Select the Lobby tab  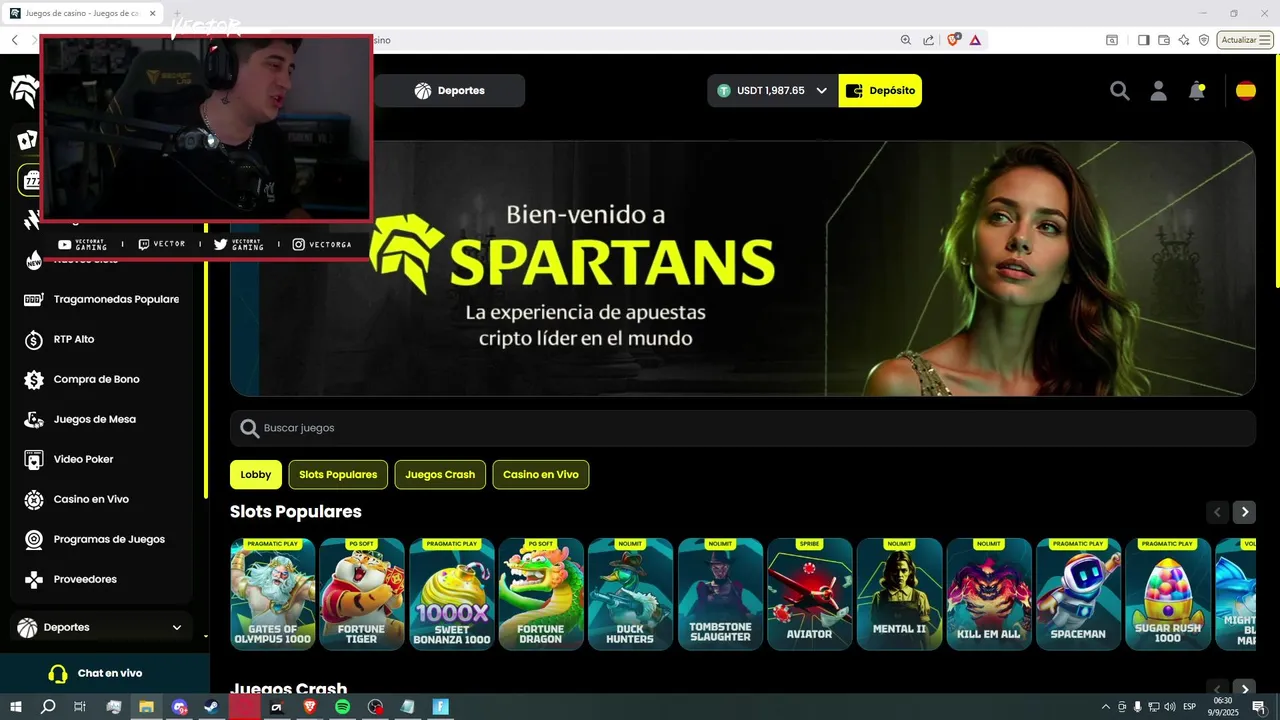coord(256,475)
